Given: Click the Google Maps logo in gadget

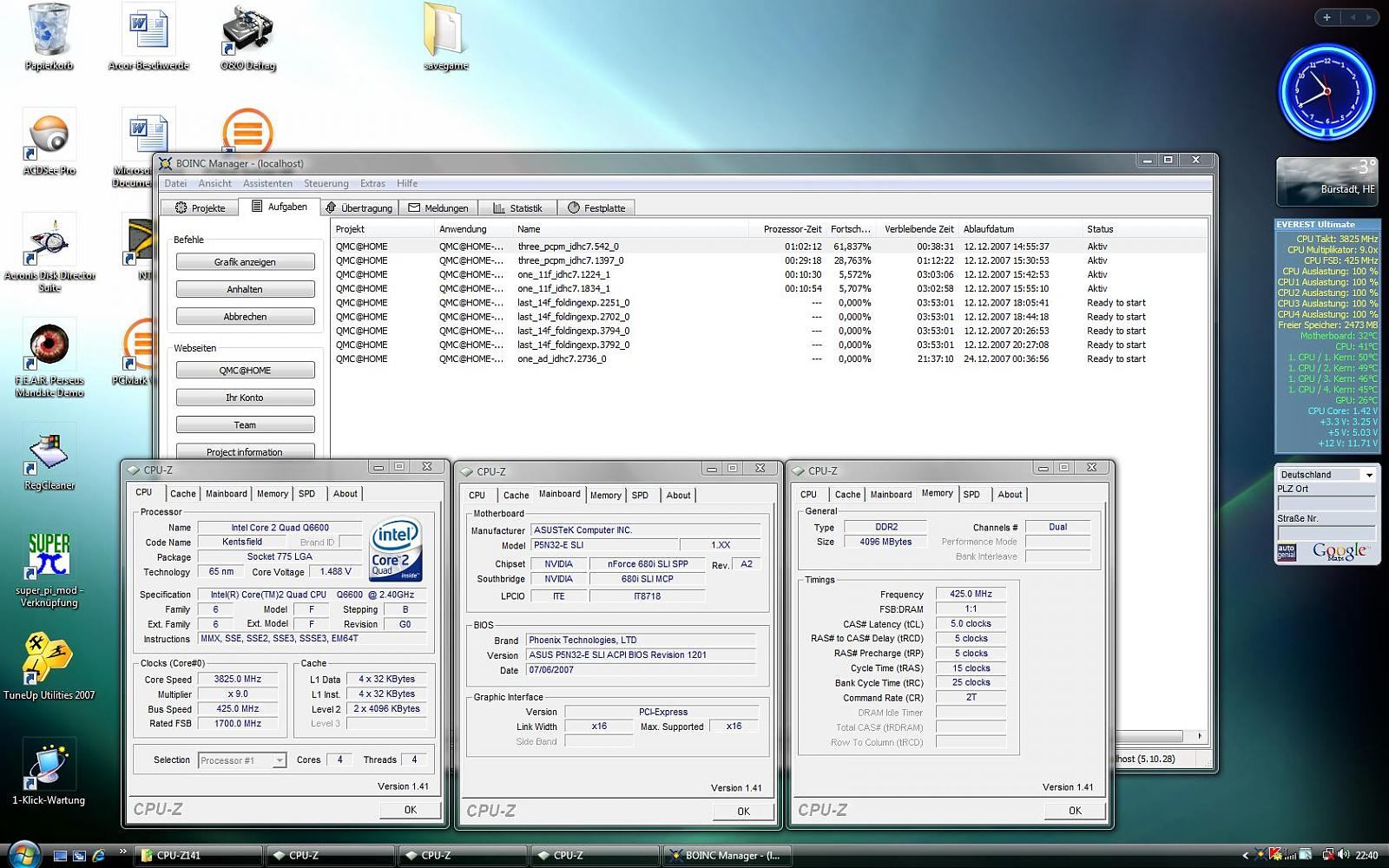Looking at the screenshot, I should (x=1339, y=551).
